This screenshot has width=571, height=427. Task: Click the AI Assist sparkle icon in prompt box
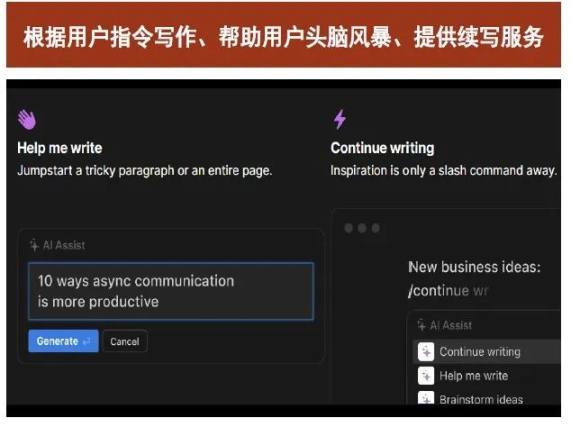[x=34, y=245]
